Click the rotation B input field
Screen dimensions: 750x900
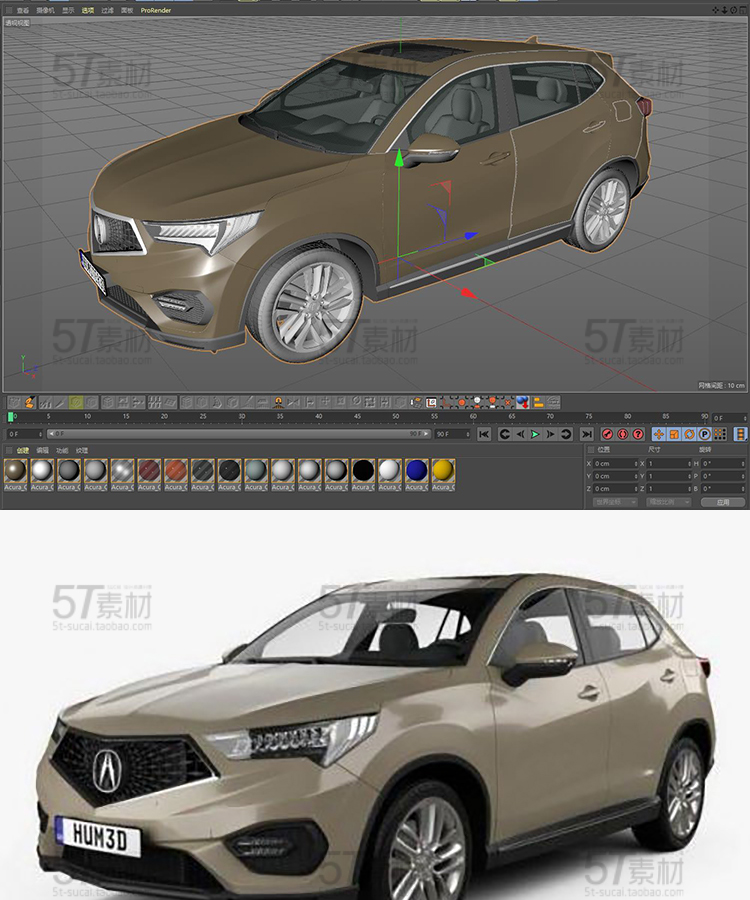pyautogui.click(x=723, y=489)
